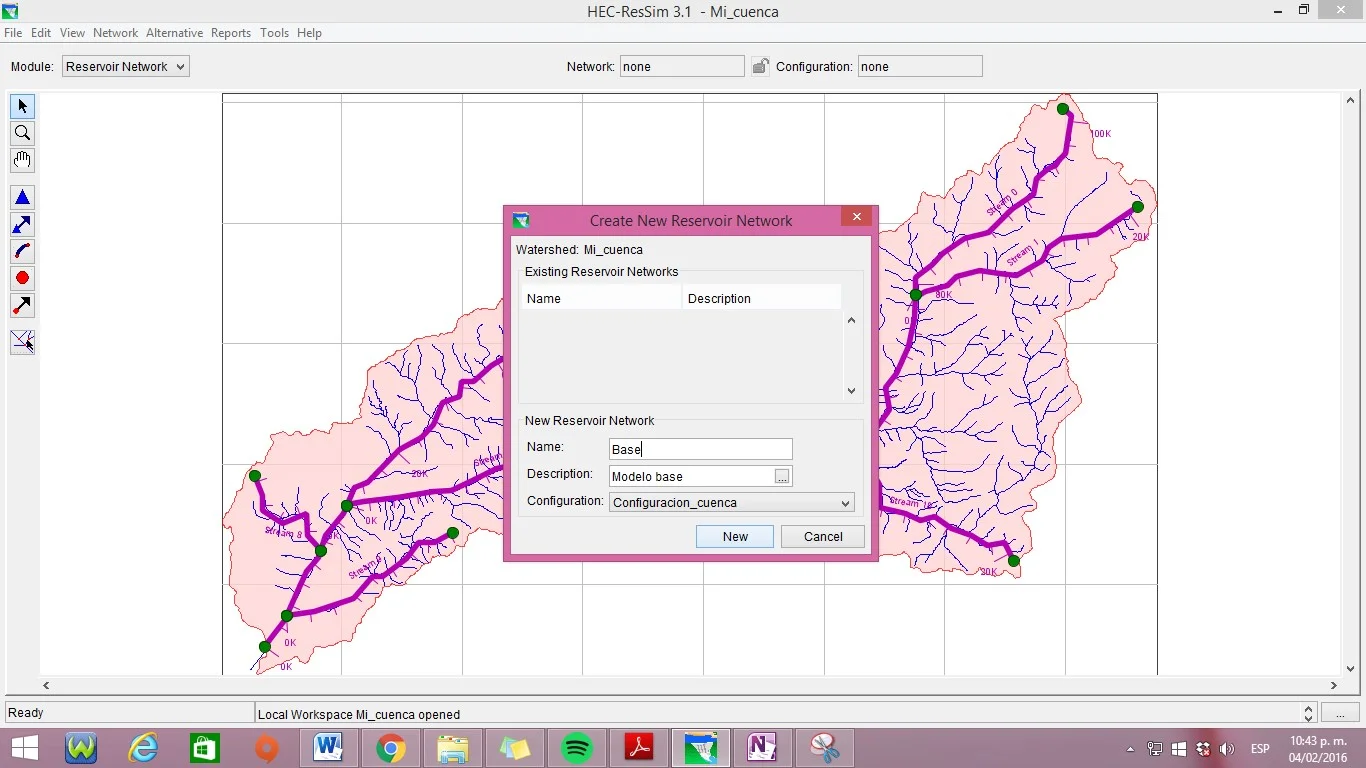This screenshot has height=768, width=1366.
Task: Open Microsoft Word from taskbar
Action: [x=328, y=748]
